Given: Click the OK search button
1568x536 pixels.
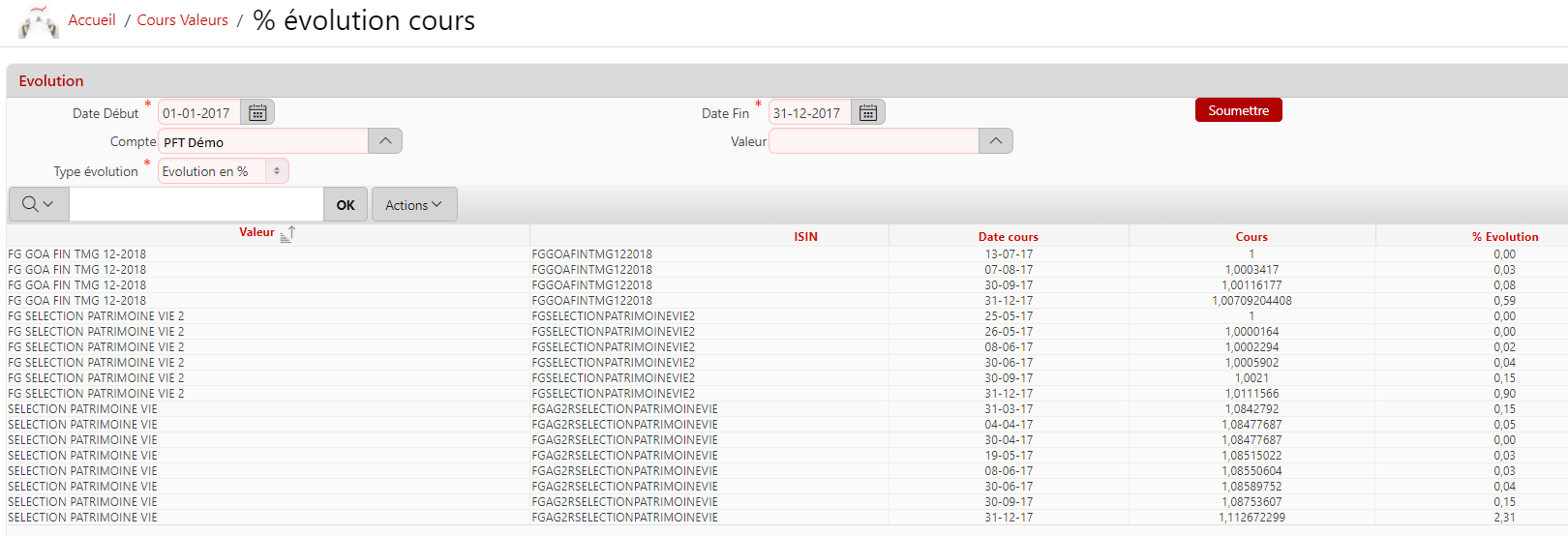Looking at the screenshot, I should pos(346,205).
